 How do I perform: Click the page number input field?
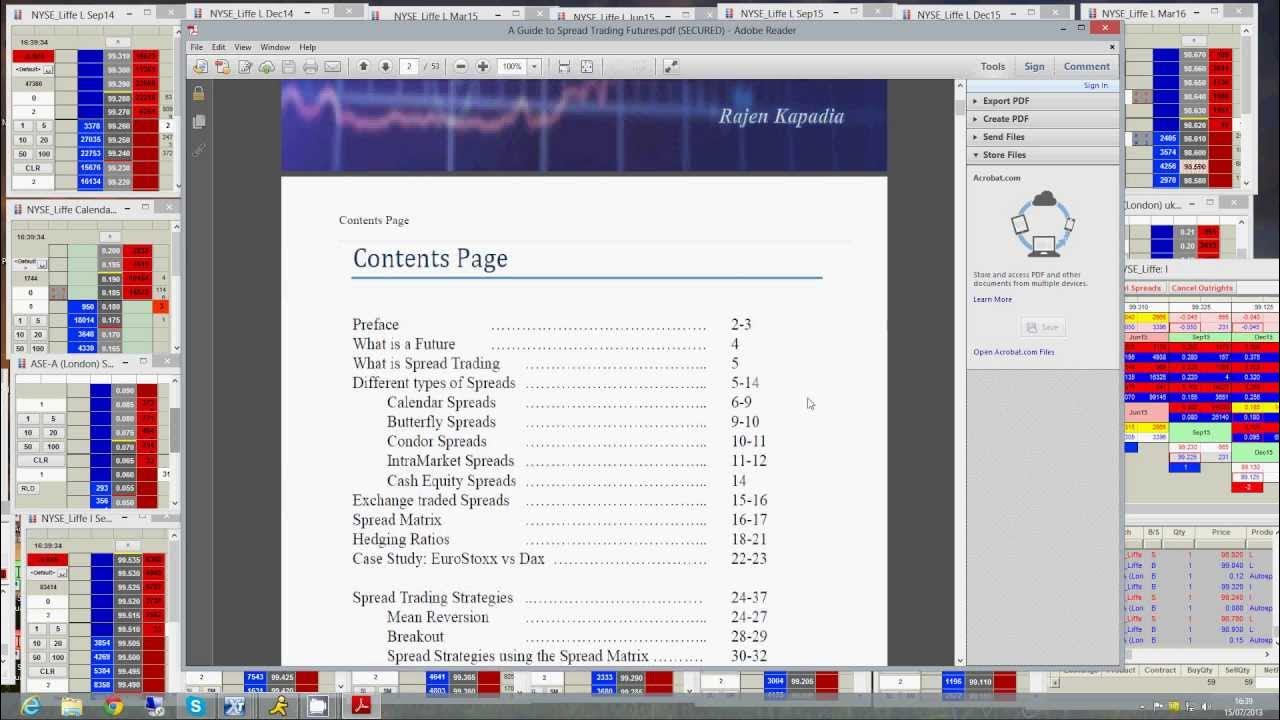[409, 66]
